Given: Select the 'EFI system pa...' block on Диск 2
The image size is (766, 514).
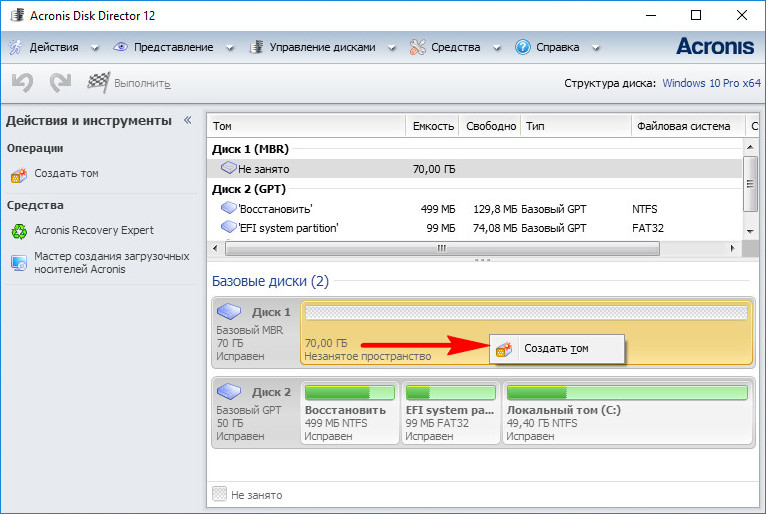Looking at the screenshot, I should click(451, 413).
